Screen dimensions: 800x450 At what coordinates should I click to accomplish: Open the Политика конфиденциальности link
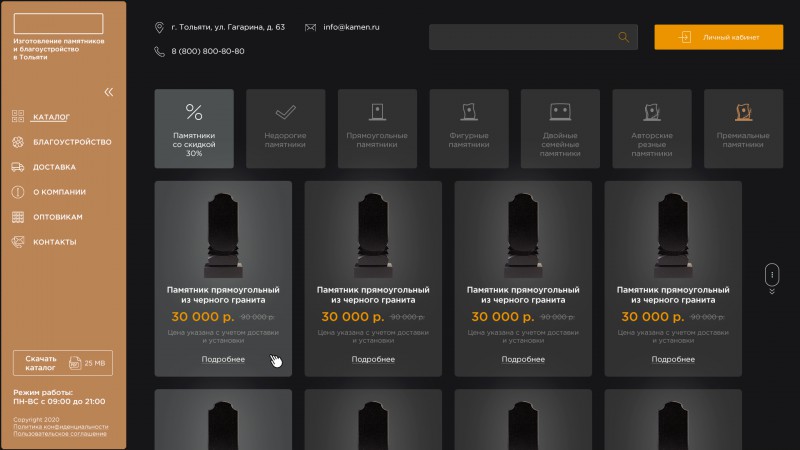tap(61, 427)
